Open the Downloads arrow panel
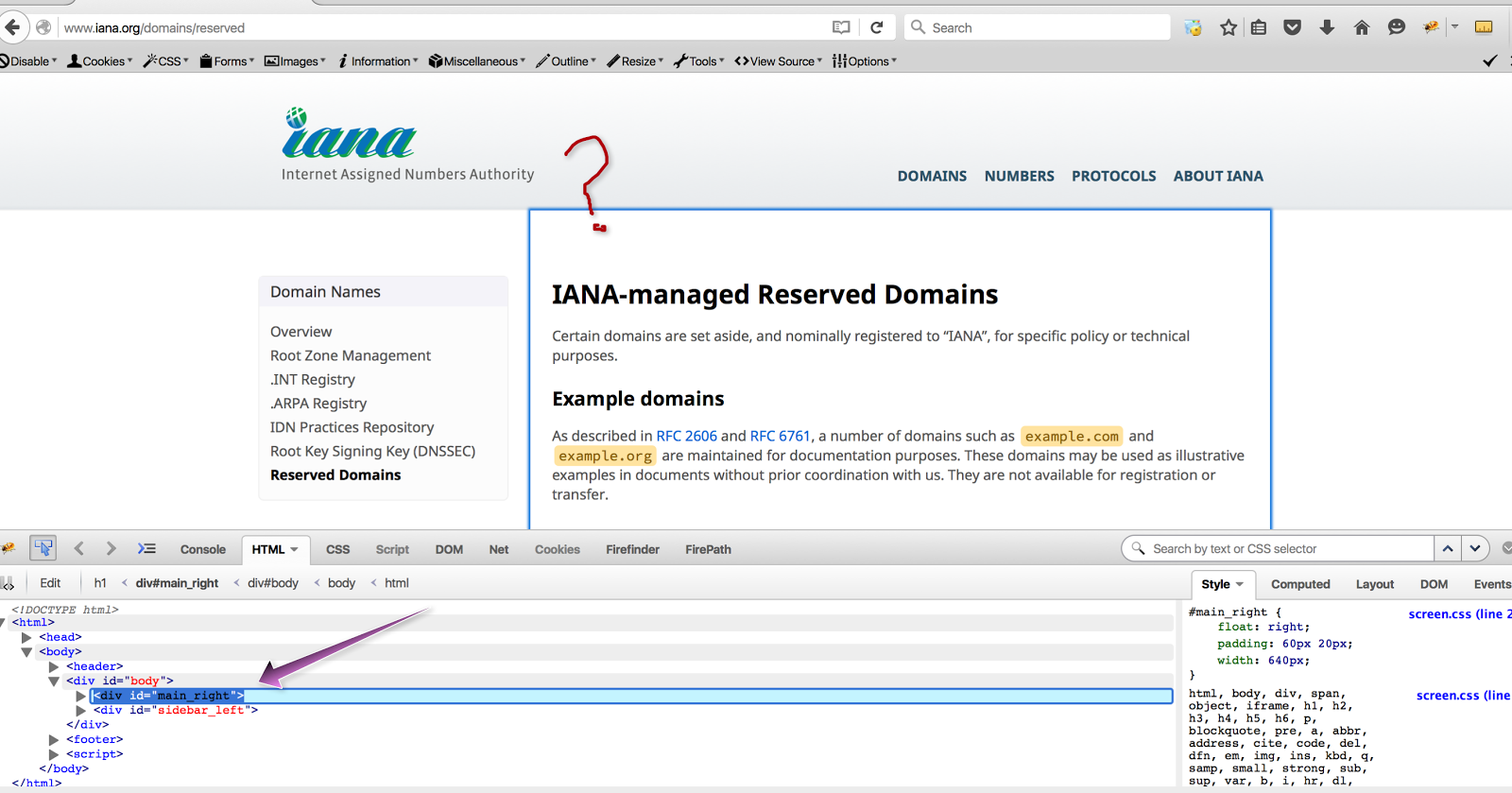Image resolution: width=1512 pixels, height=793 pixels. pyautogui.click(x=1327, y=27)
